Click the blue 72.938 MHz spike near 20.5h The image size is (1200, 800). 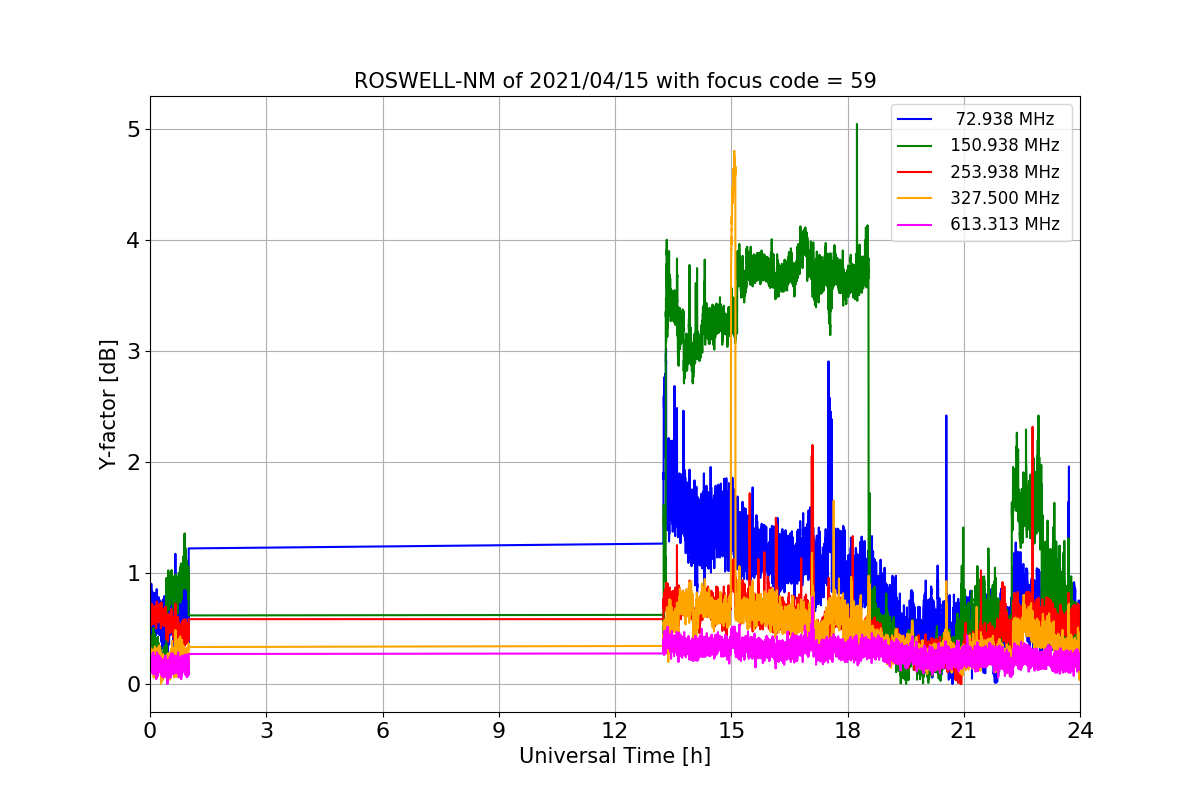945,416
